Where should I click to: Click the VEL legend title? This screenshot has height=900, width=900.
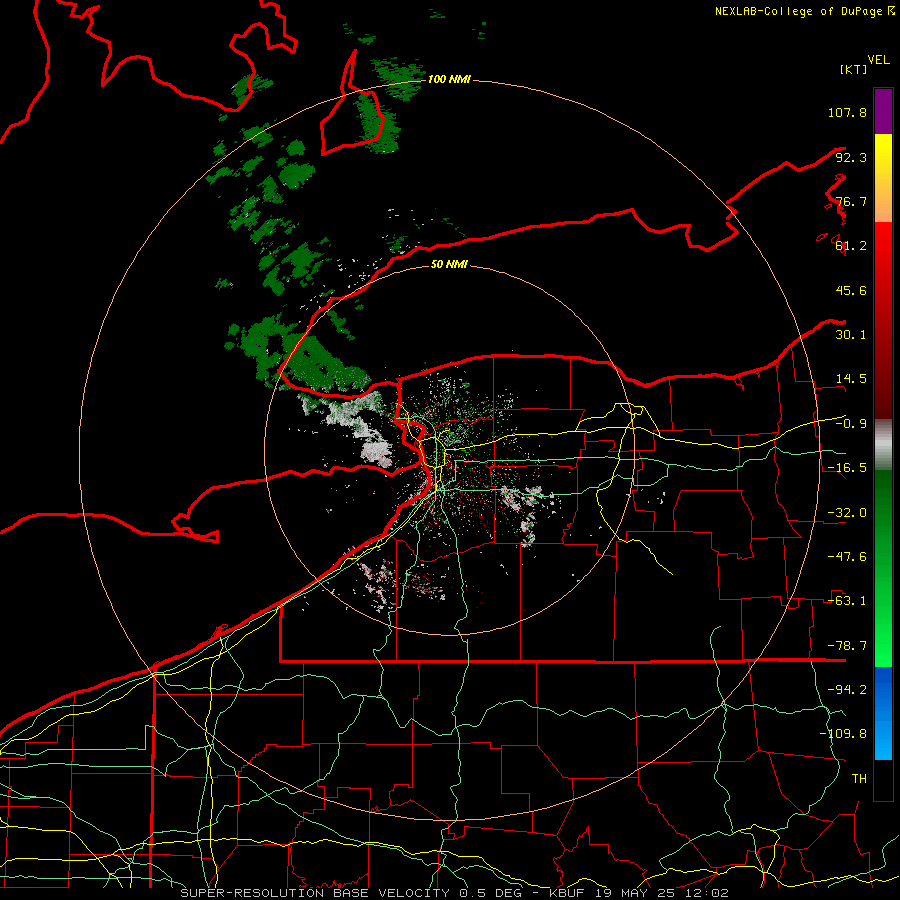click(878, 60)
